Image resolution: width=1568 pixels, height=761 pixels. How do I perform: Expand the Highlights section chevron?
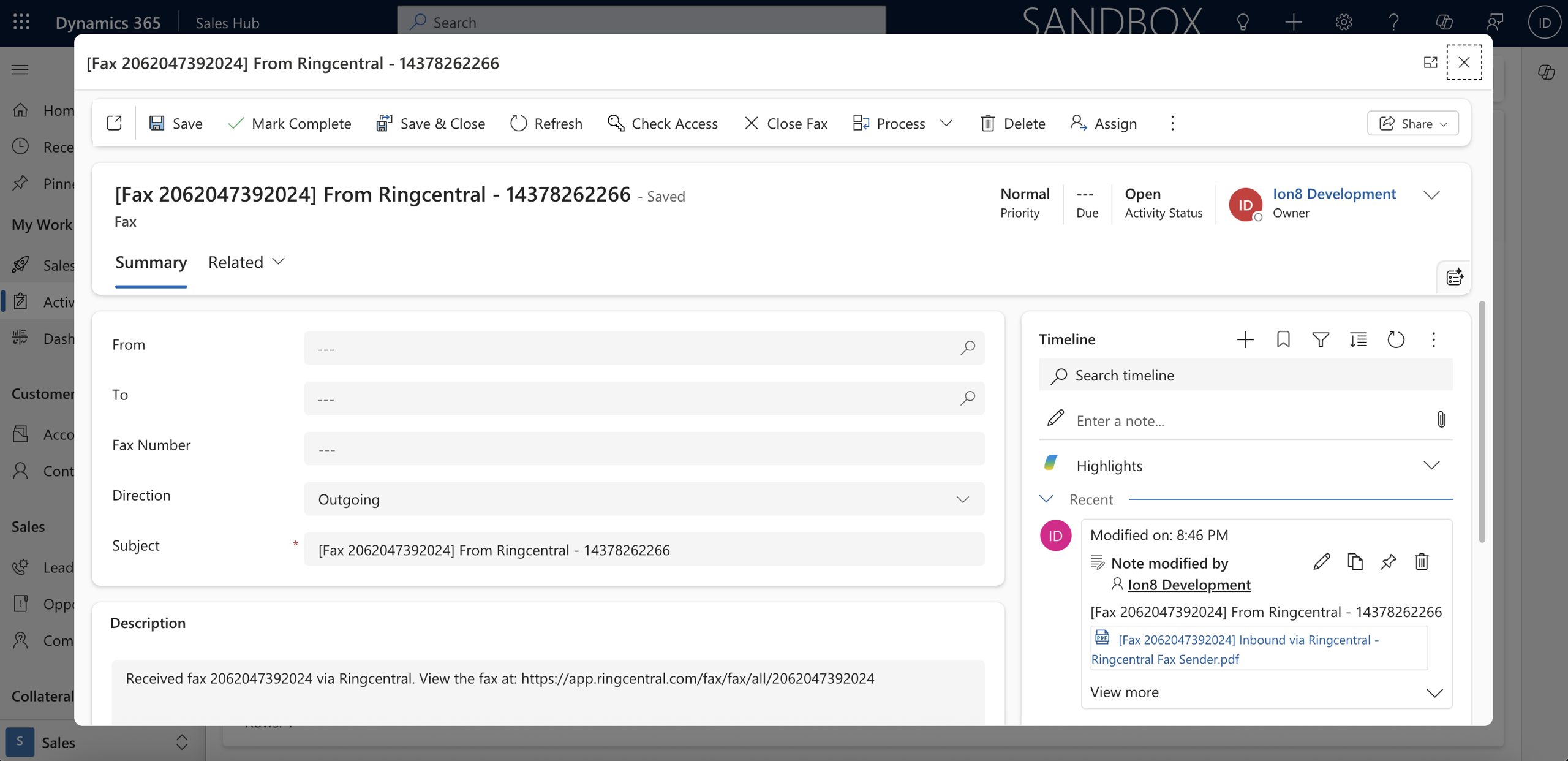(1431, 466)
